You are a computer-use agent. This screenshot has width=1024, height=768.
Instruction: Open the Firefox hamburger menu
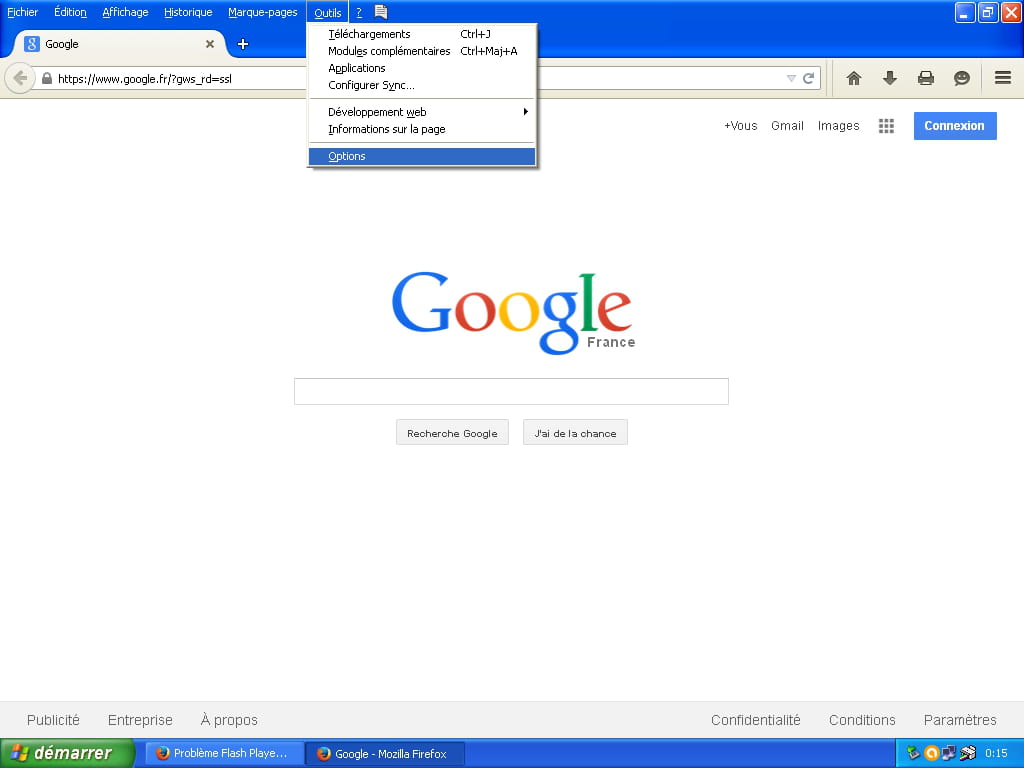coord(1002,78)
